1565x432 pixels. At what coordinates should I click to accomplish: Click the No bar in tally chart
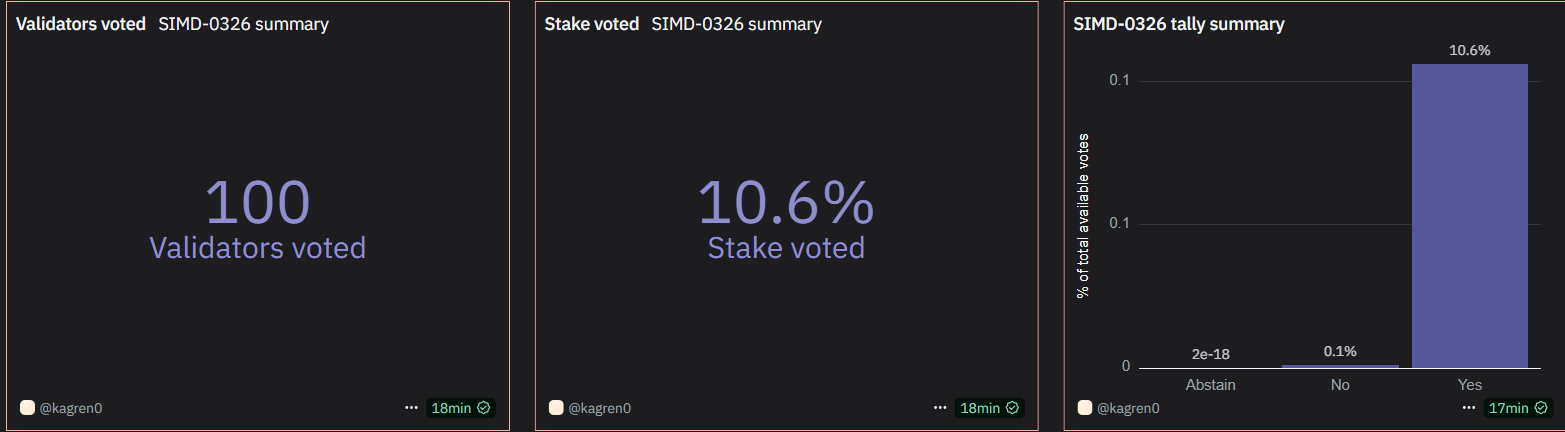[1340, 366]
